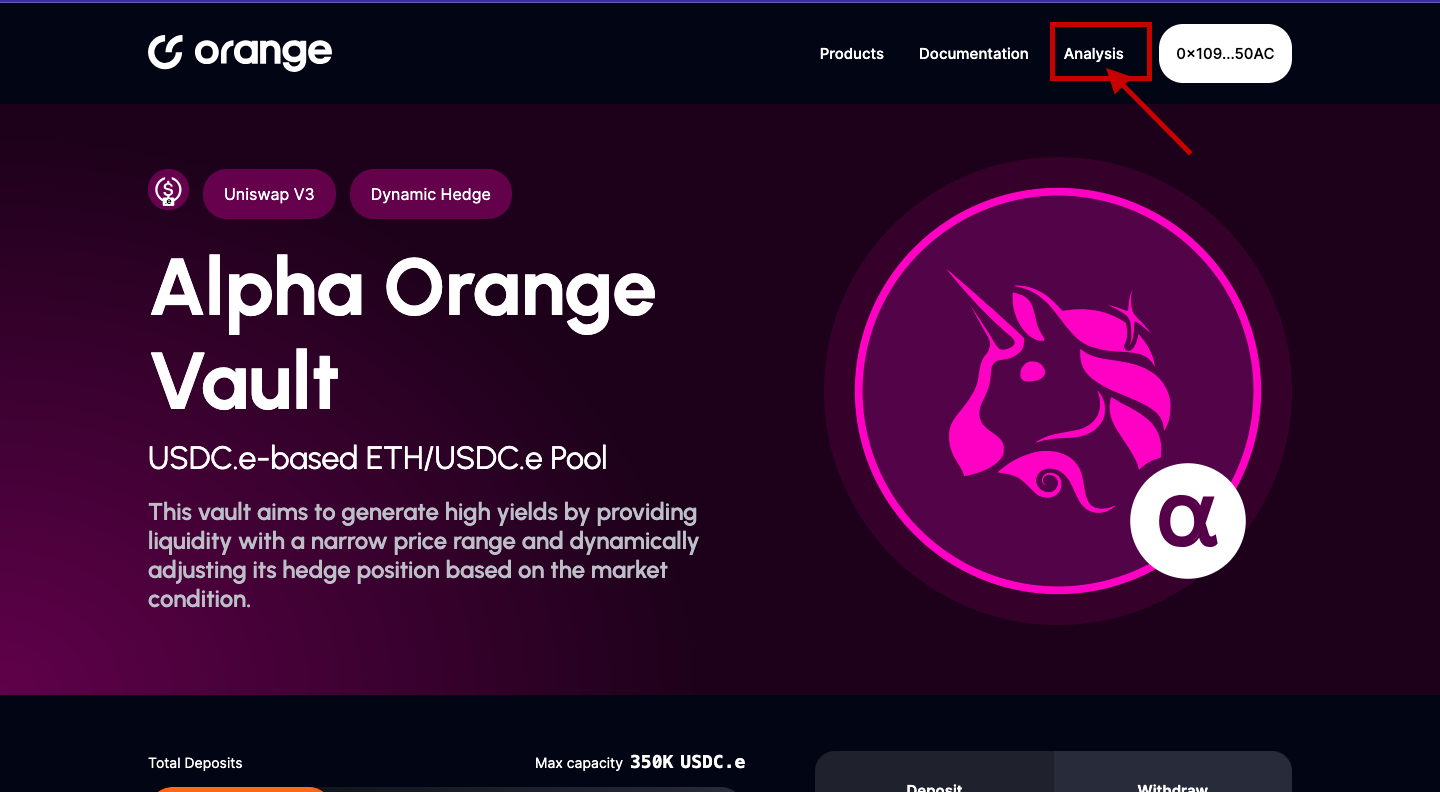Click the Uniswap unicorn logo graphic

coord(1057,391)
